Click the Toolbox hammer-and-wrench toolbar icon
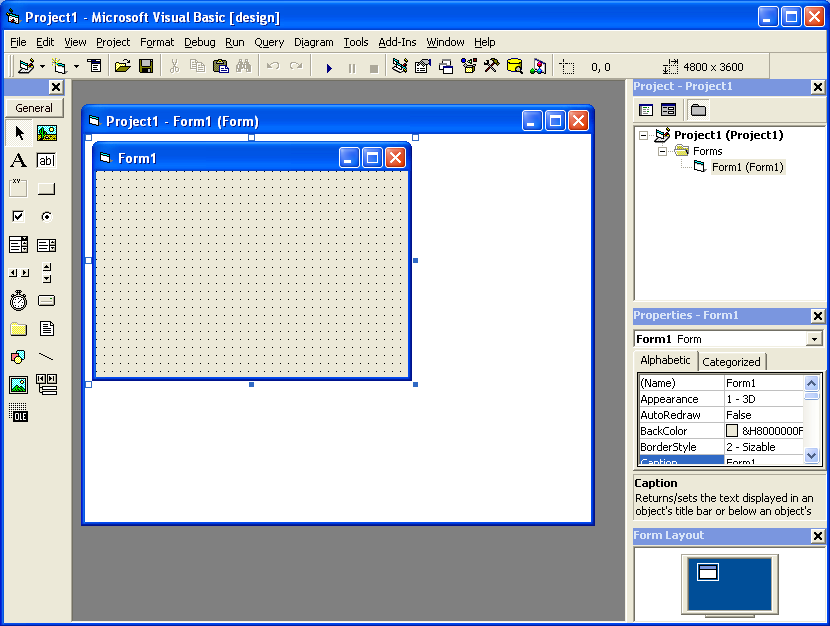The width and height of the screenshot is (830, 626). [x=492, y=67]
